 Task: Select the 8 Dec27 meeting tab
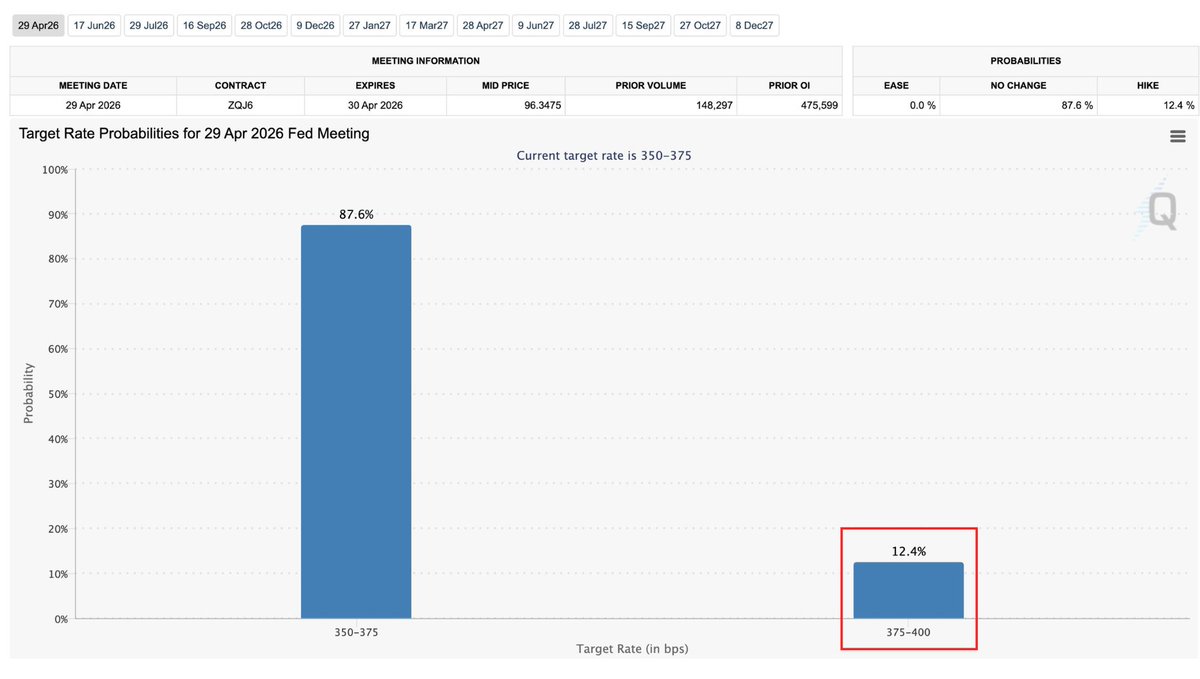753,26
